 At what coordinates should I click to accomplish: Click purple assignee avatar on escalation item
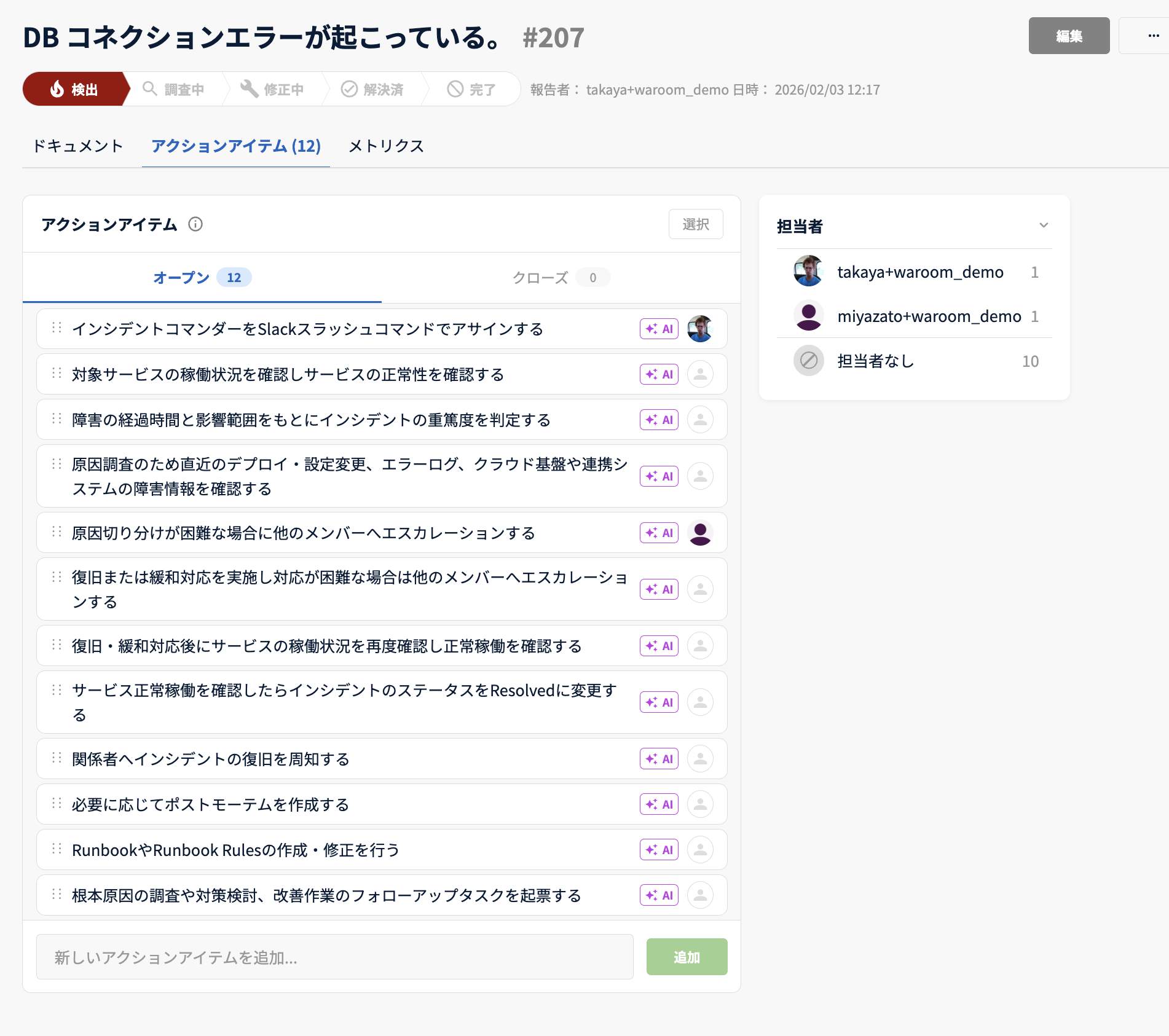(700, 533)
